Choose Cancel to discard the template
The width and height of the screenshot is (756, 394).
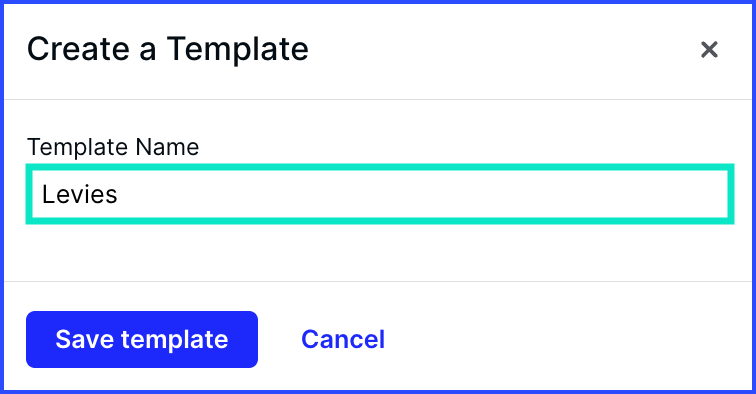(343, 340)
